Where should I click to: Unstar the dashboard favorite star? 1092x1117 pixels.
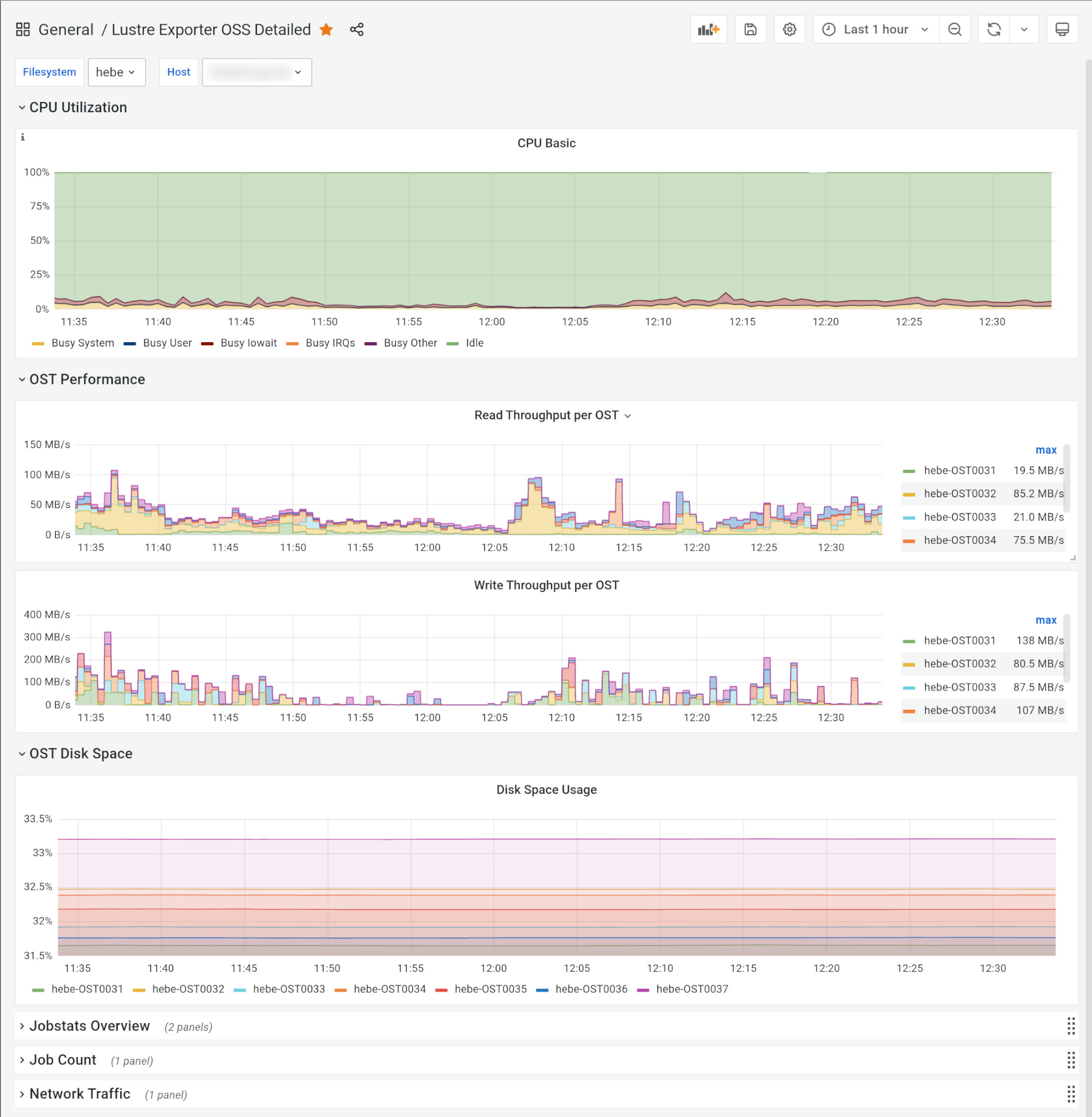pyautogui.click(x=326, y=29)
